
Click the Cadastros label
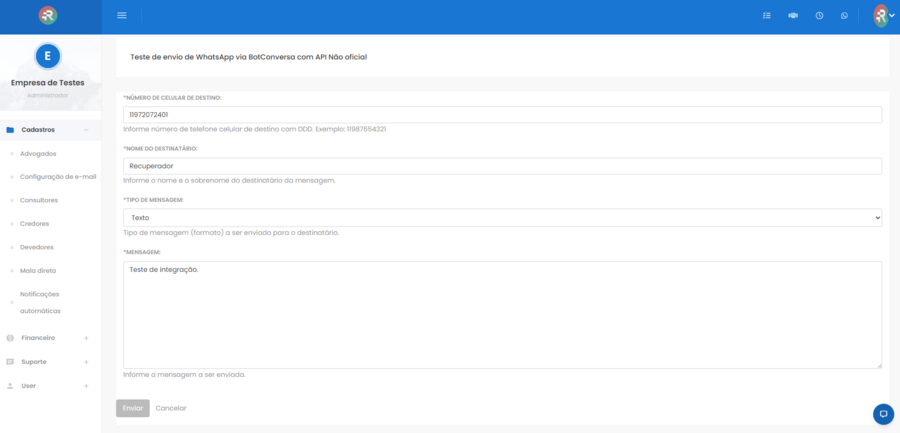click(x=38, y=130)
